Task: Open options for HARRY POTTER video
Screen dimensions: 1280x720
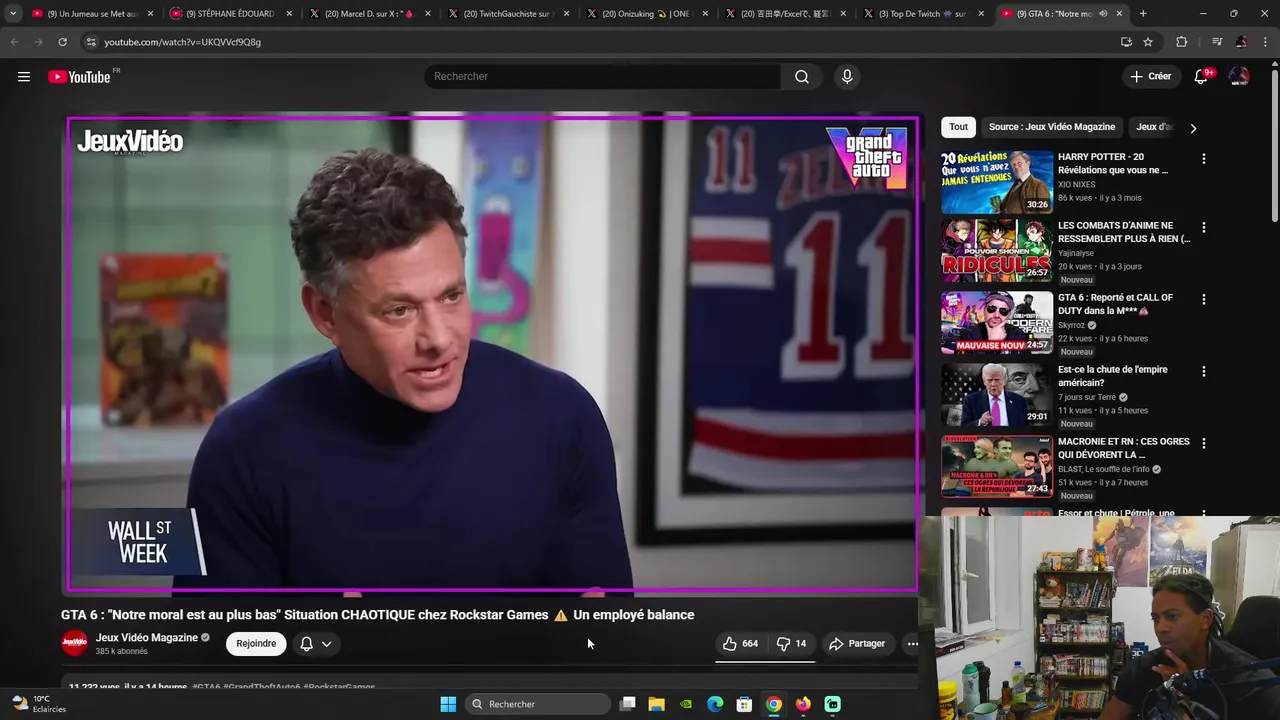Action: tap(1203, 159)
